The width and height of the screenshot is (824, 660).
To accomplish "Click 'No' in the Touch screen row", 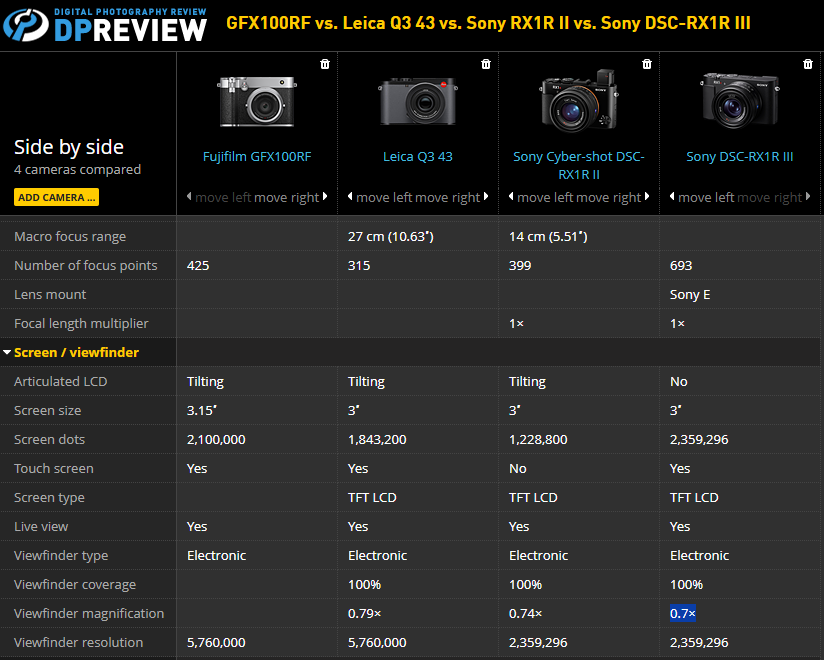I will [x=518, y=468].
